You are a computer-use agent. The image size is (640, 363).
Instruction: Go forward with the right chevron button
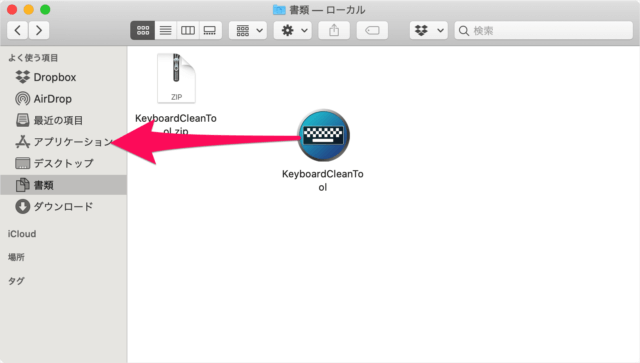pyautogui.click(x=39, y=30)
